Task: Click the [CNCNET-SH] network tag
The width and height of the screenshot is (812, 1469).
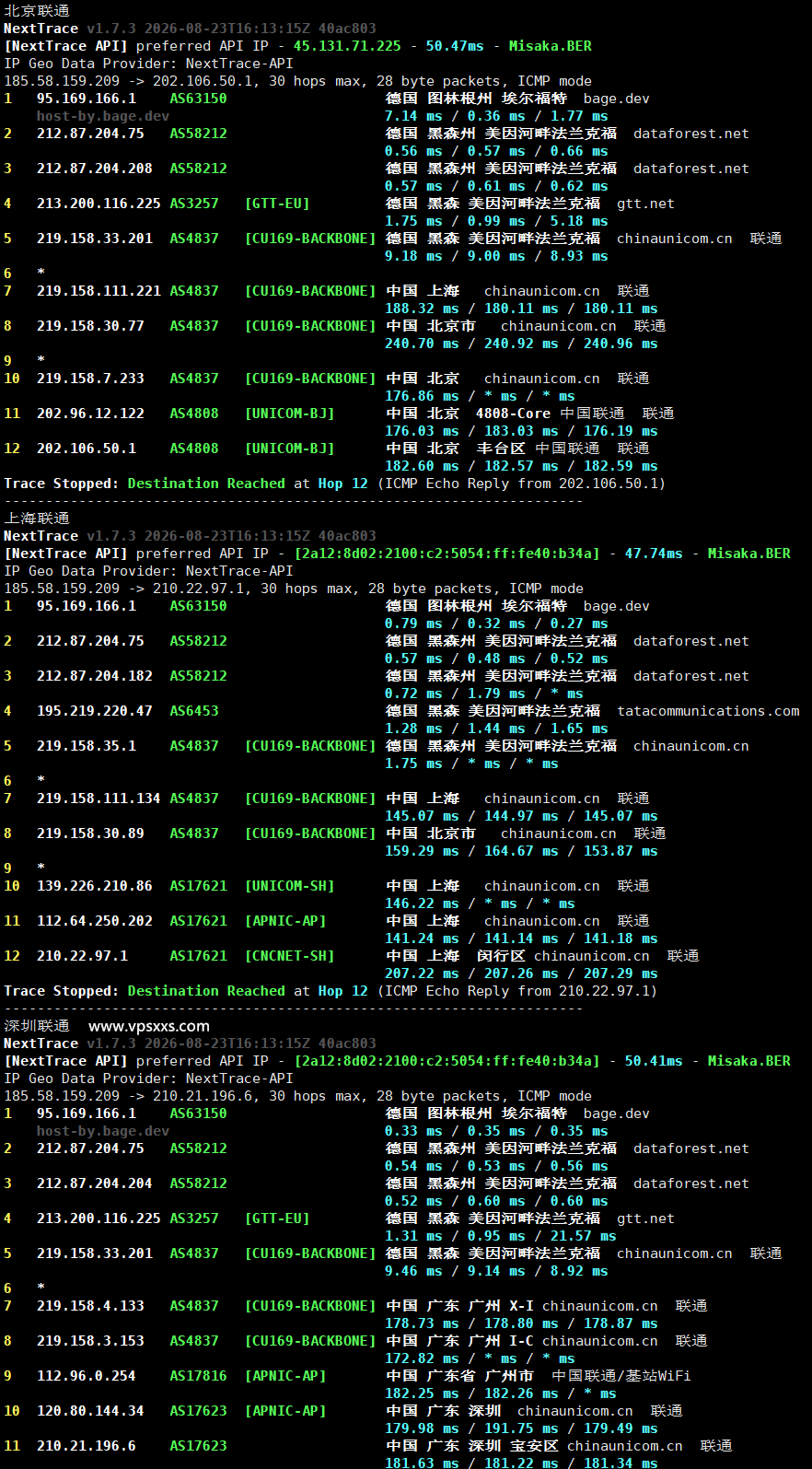Action: click(x=289, y=956)
